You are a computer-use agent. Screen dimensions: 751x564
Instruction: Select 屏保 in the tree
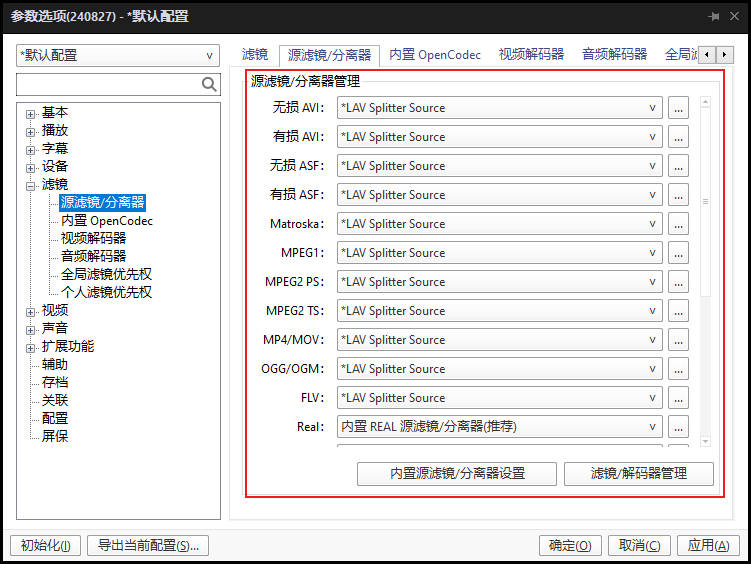tap(55, 437)
